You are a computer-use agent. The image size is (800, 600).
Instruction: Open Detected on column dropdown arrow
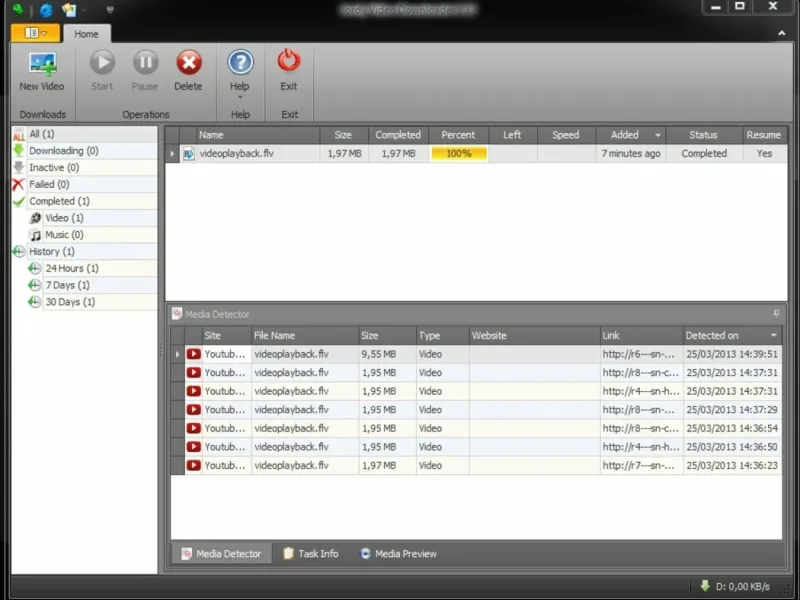tap(773, 336)
